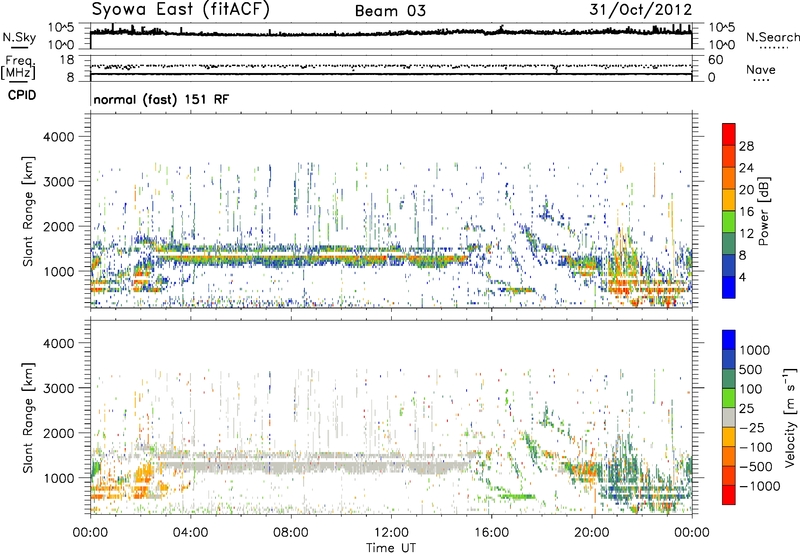800x554 pixels.
Task: Click the "16" value on Power colorbar
Action: coord(746,212)
